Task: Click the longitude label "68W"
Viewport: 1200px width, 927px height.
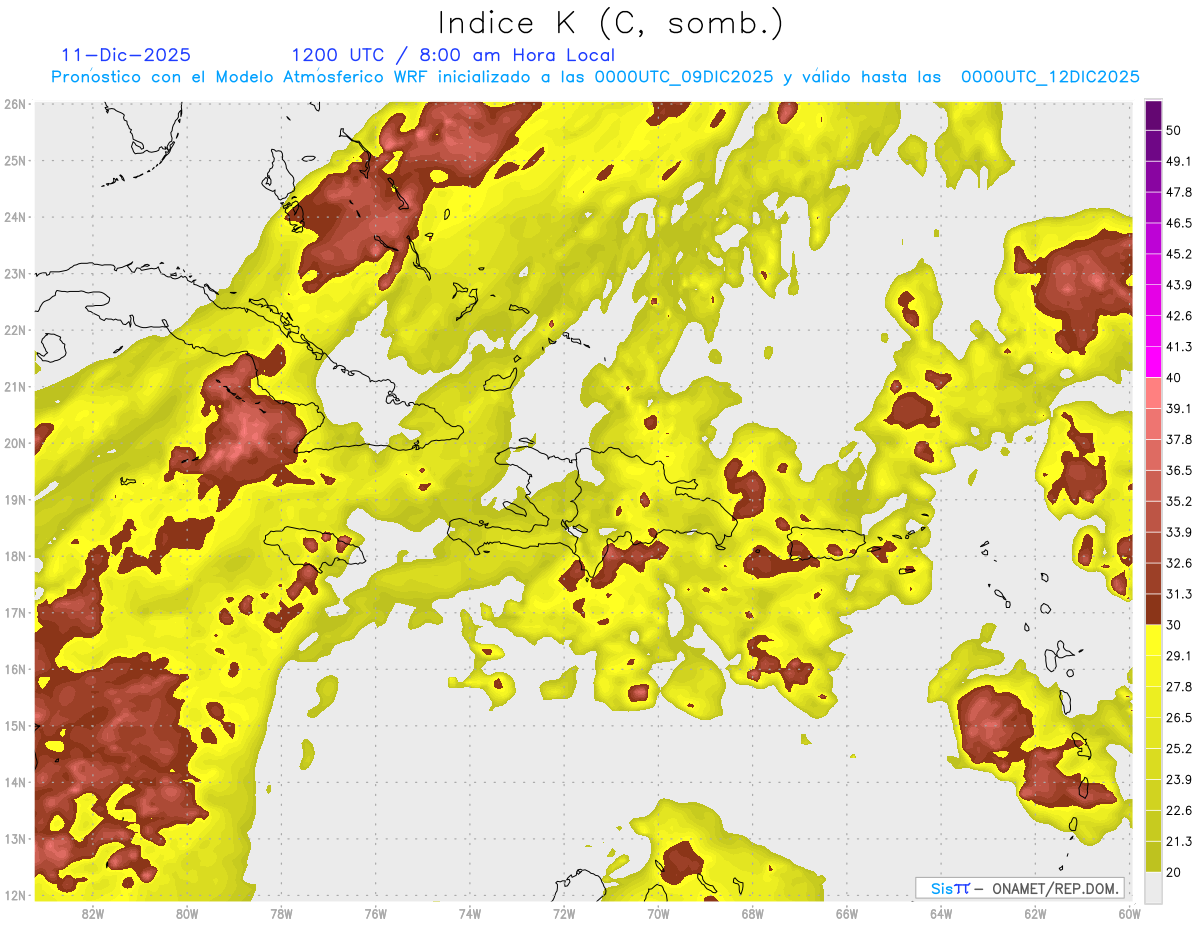Action: point(752,914)
